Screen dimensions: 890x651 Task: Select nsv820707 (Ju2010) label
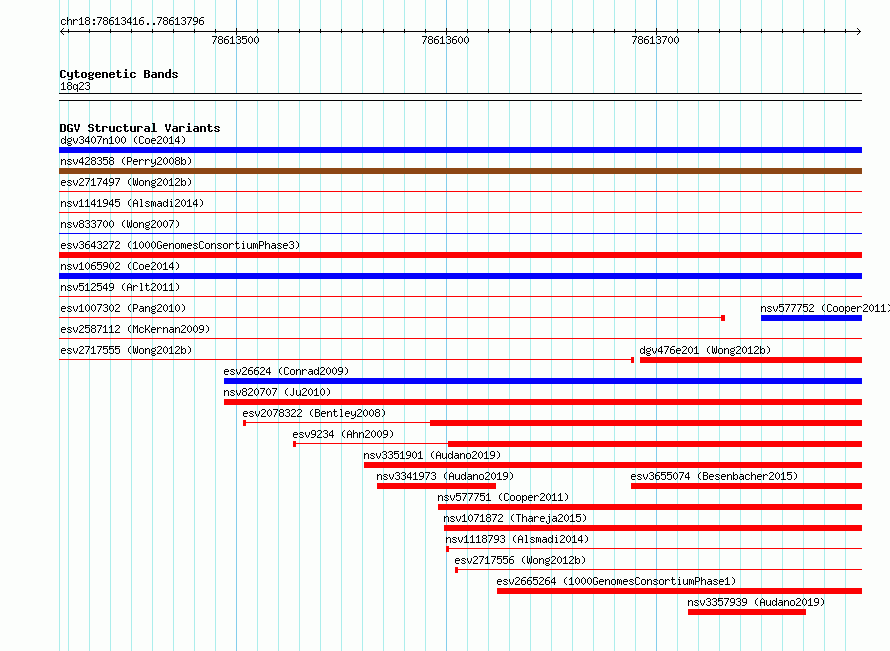pyautogui.click(x=277, y=392)
